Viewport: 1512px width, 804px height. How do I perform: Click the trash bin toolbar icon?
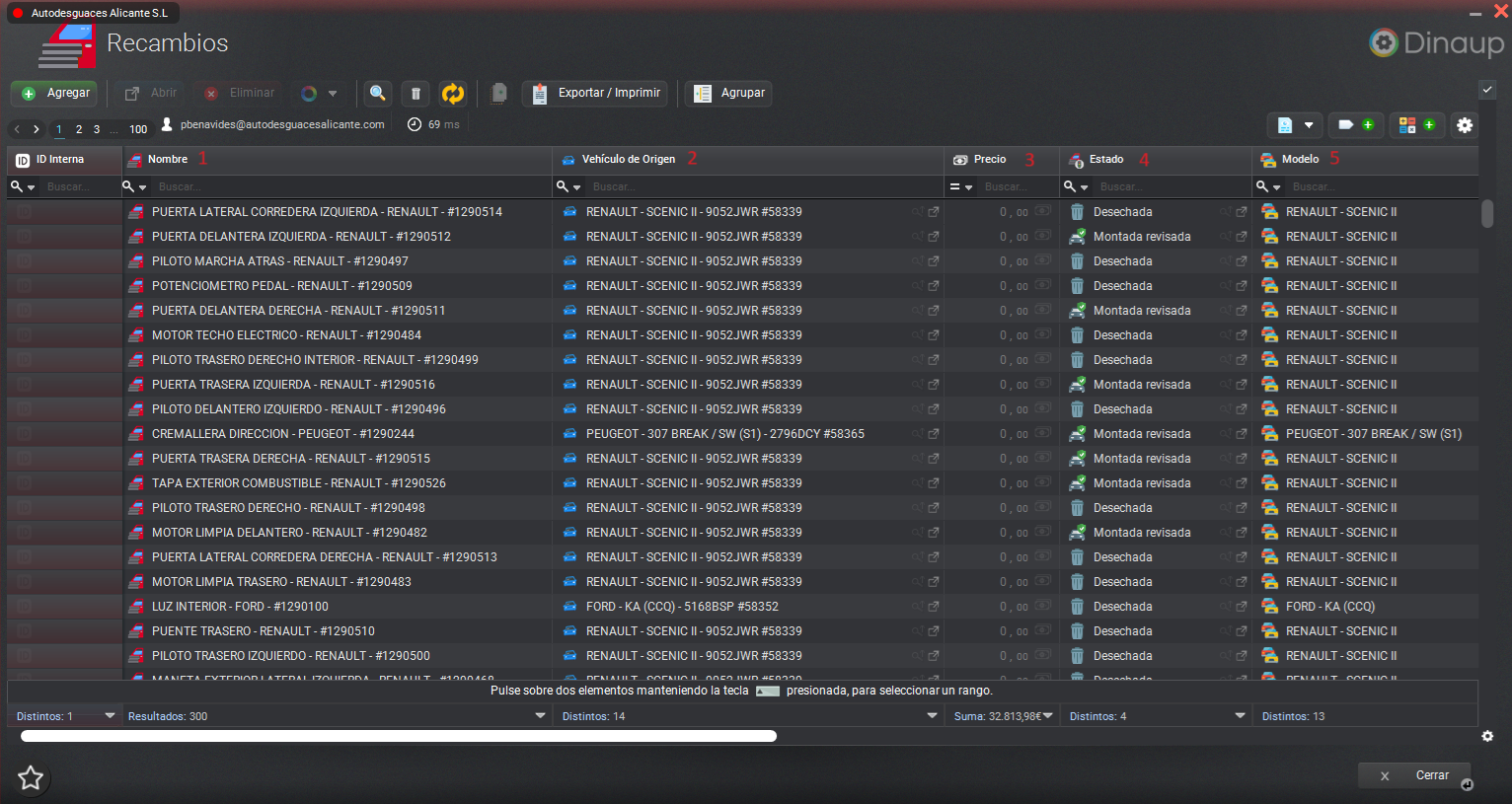pos(416,93)
